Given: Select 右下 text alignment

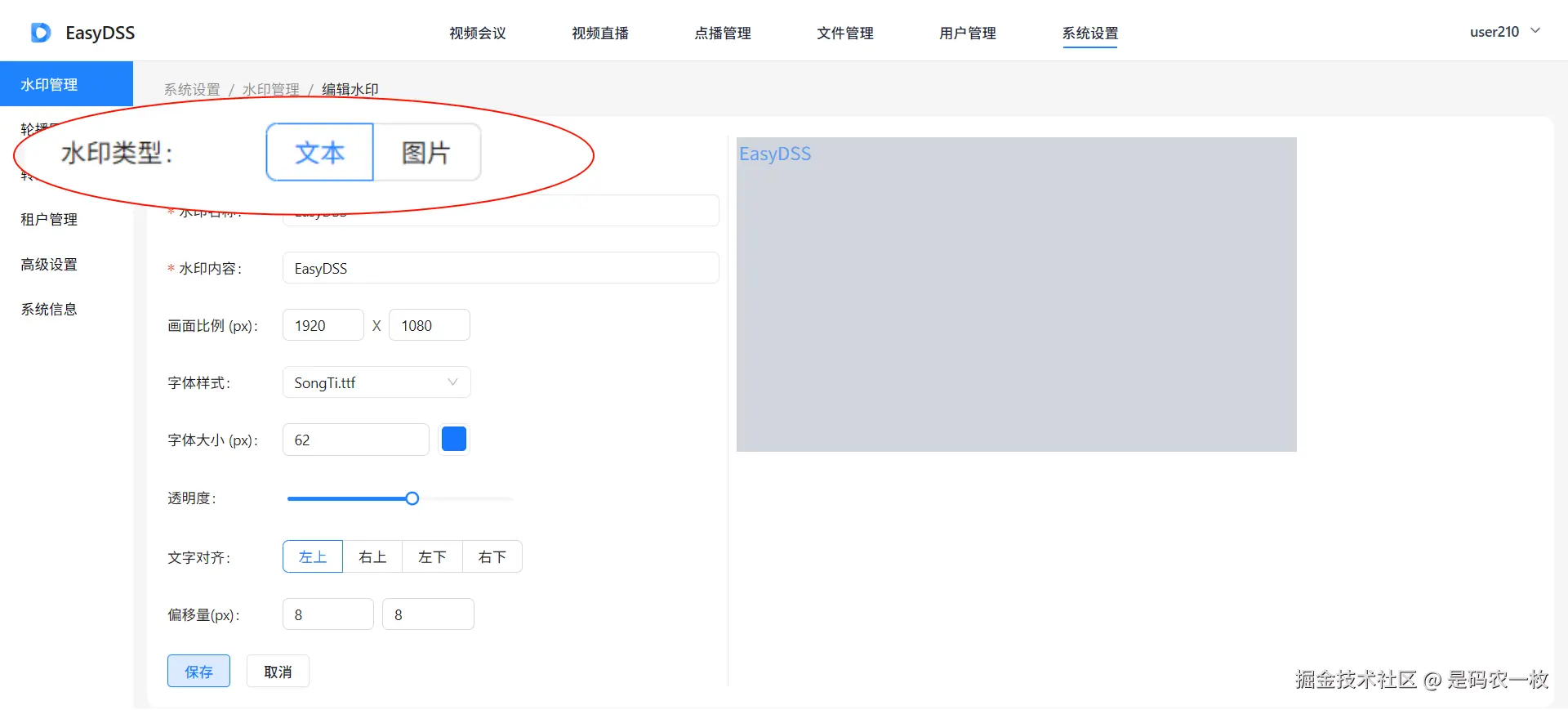Looking at the screenshot, I should point(492,556).
